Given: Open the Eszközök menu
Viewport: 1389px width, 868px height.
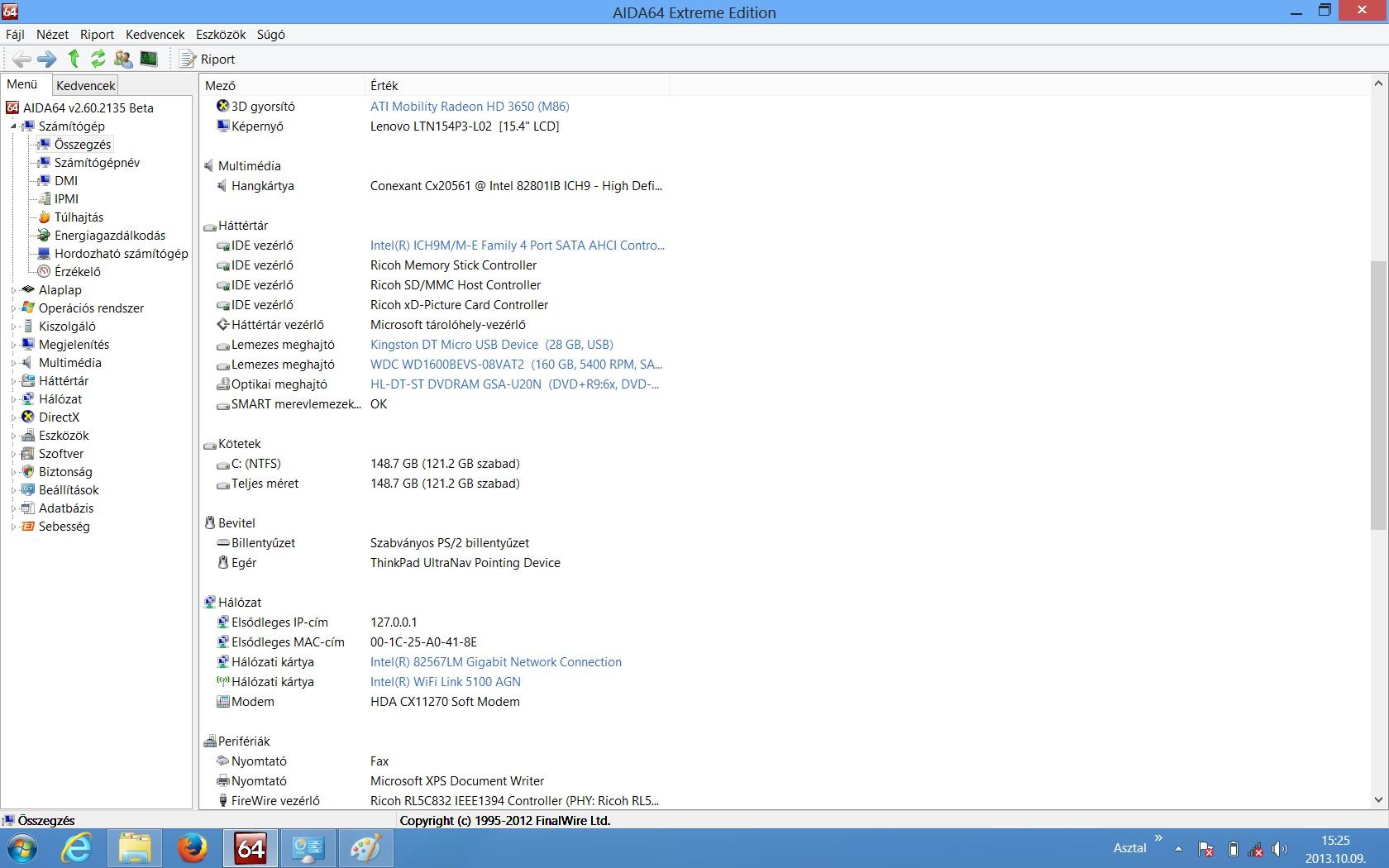Looking at the screenshot, I should point(221,35).
